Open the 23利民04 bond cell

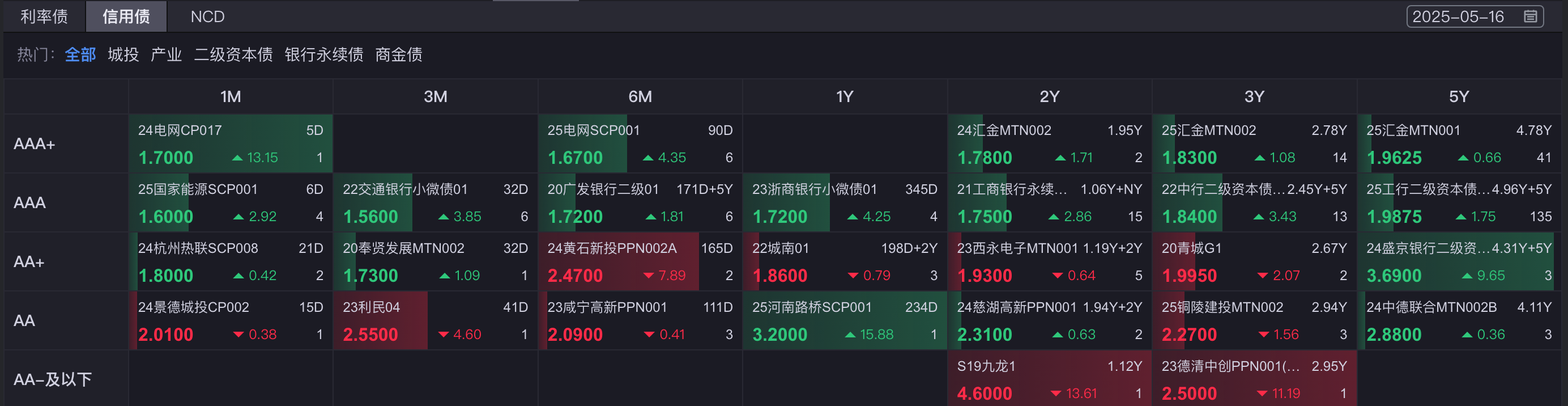435,320
